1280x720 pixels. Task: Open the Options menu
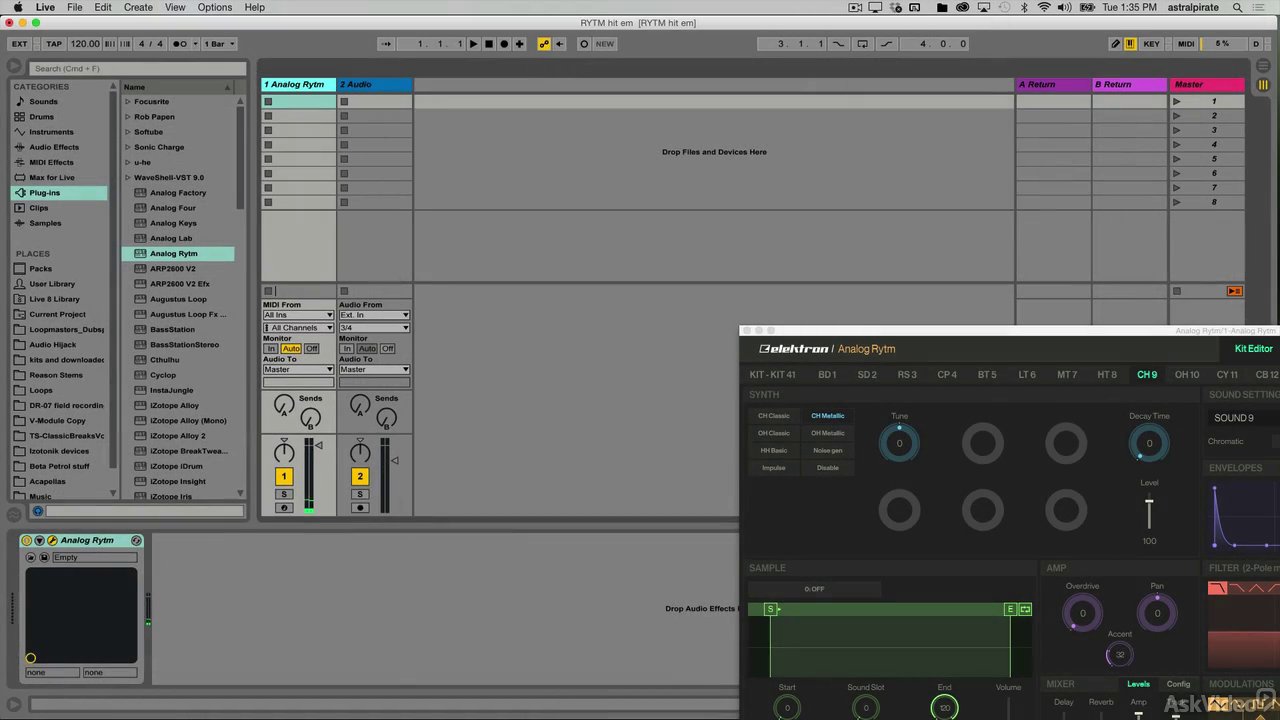(x=215, y=7)
